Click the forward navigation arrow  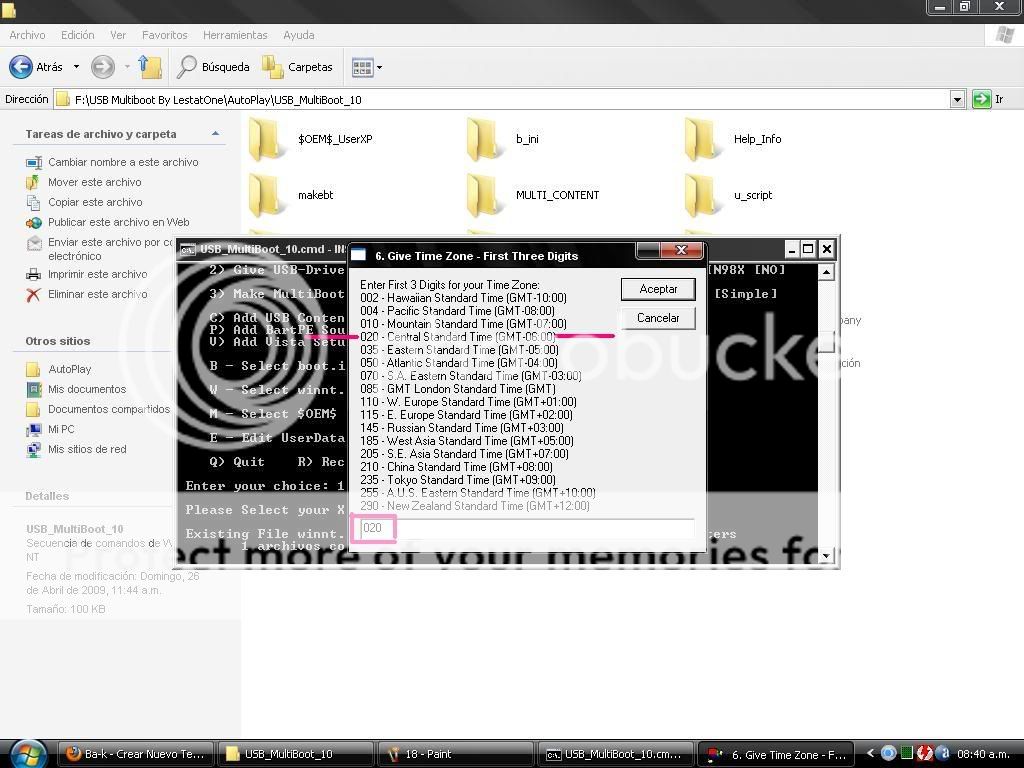point(103,67)
